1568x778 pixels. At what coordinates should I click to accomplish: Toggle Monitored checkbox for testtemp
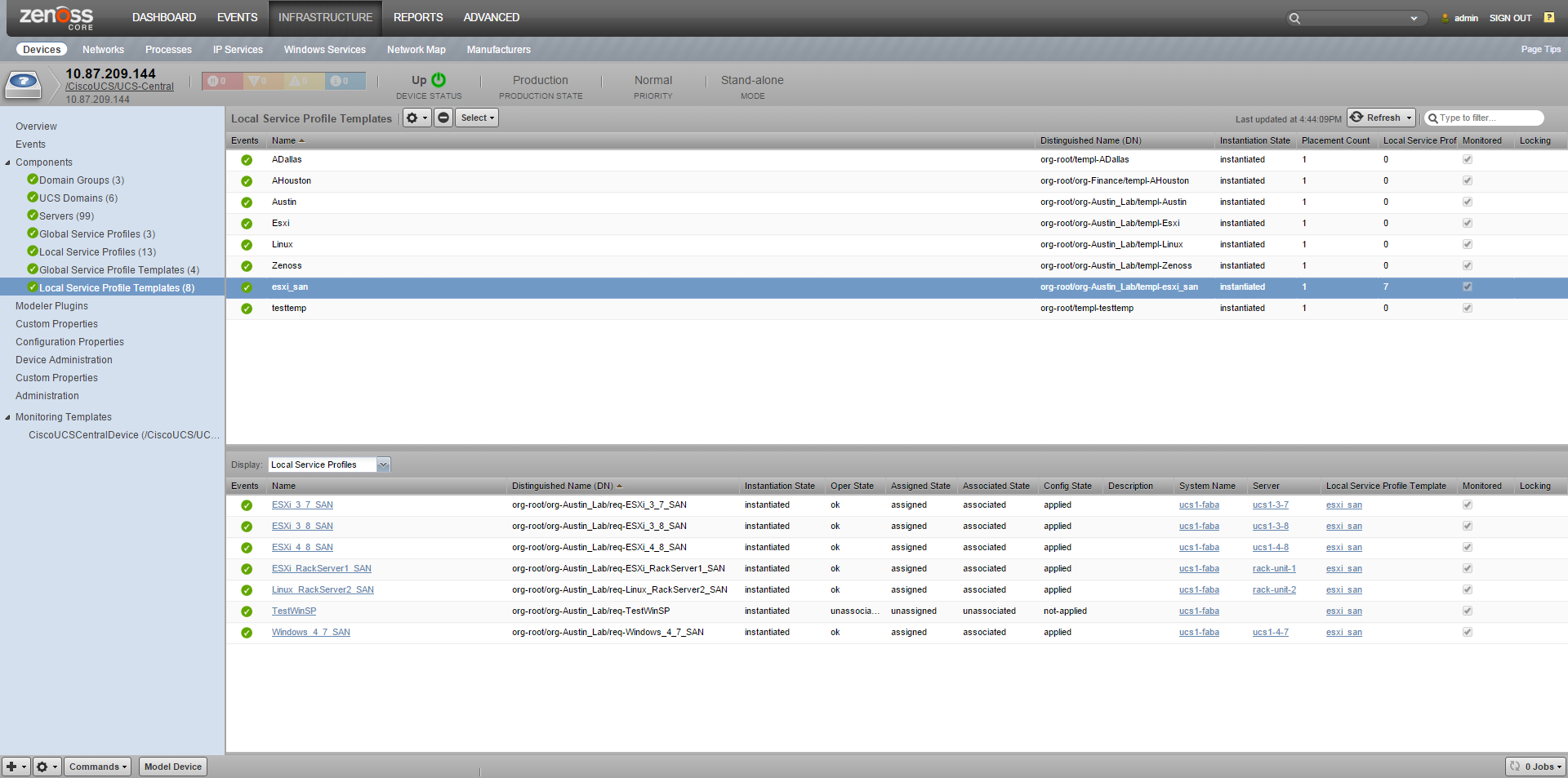(1468, 308)
